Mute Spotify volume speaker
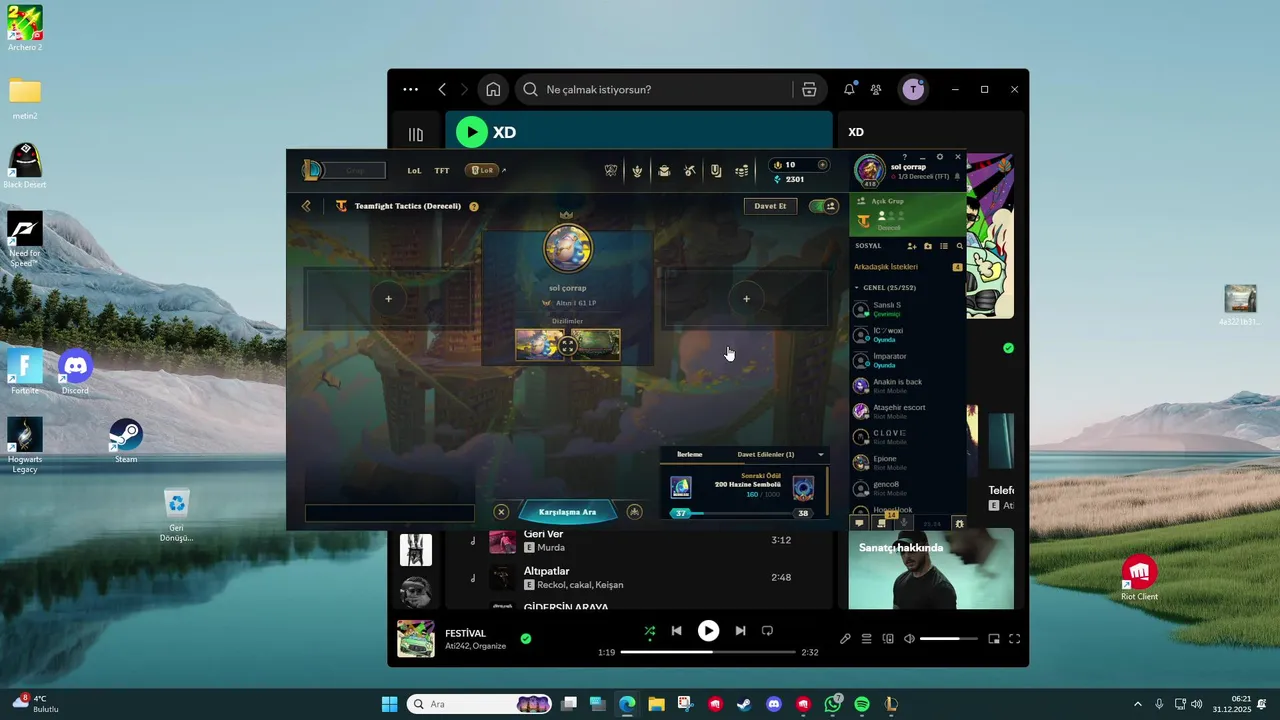Screen dimensions: 1280x720 [909, 639]
